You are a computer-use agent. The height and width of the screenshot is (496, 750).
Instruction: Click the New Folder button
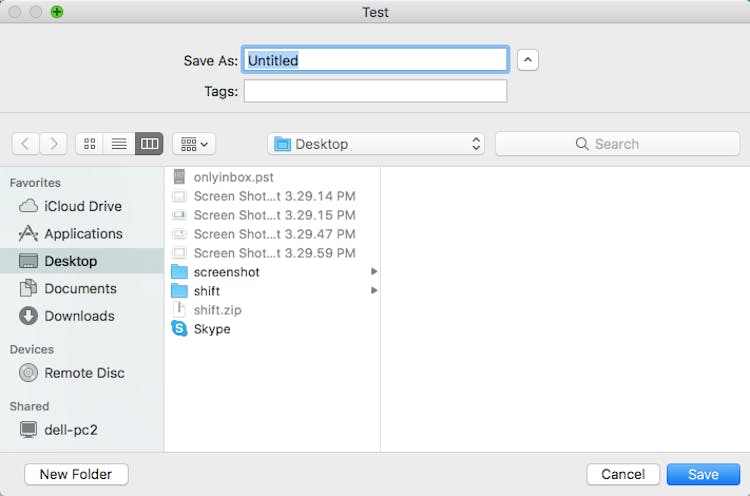tap(76, 474)
